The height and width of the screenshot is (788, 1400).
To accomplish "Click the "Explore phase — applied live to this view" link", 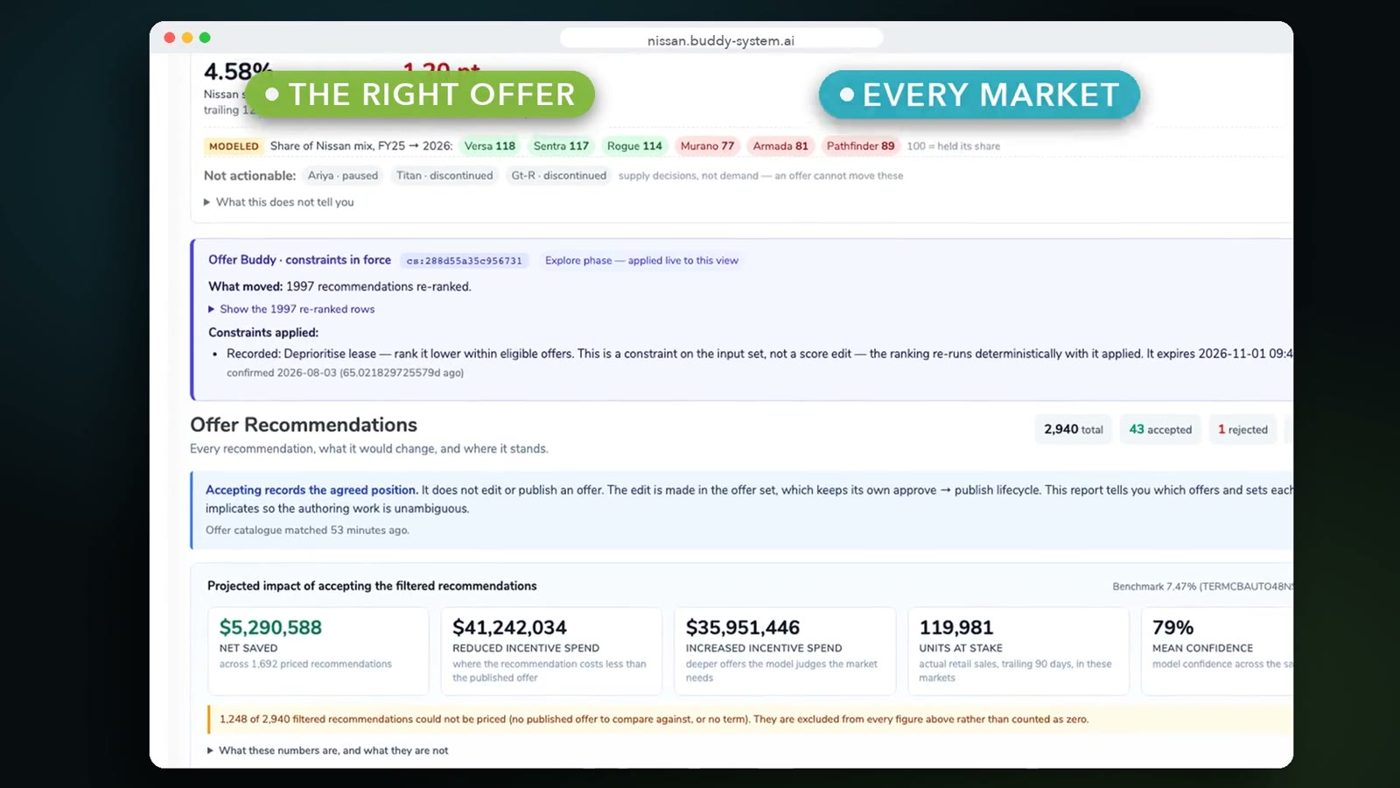I will pyautogui.click(x=642, y=260).
